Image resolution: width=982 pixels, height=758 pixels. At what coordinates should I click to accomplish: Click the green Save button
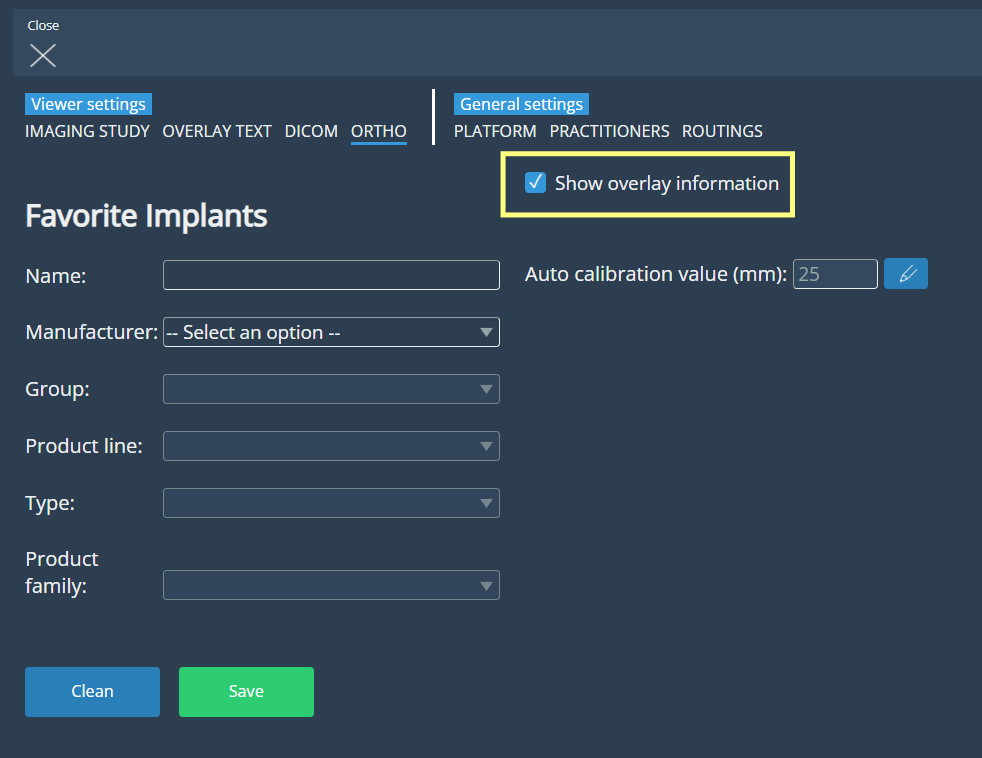[246, 692]
